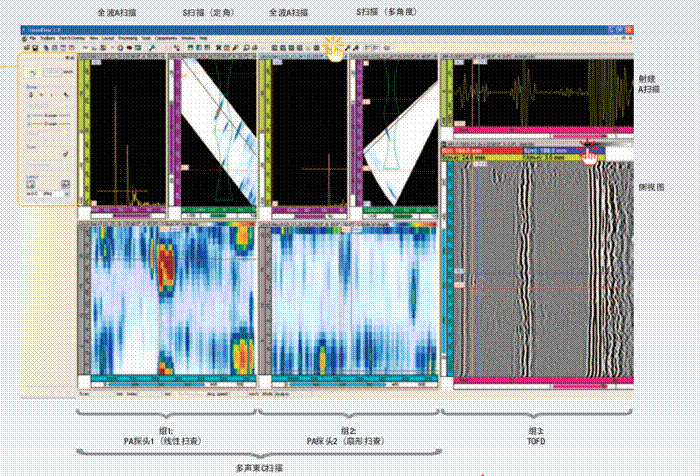Open the Processing menu

coord(128,39)
